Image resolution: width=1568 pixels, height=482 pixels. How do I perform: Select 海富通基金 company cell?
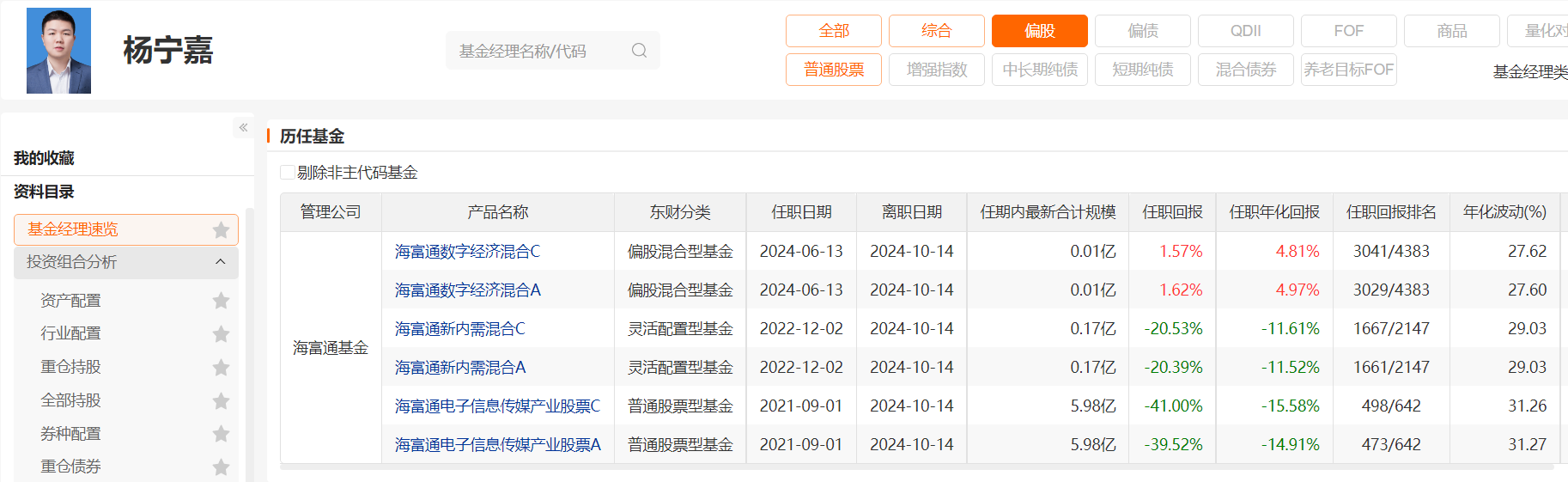pyautogui.click(x=331, y=348)
